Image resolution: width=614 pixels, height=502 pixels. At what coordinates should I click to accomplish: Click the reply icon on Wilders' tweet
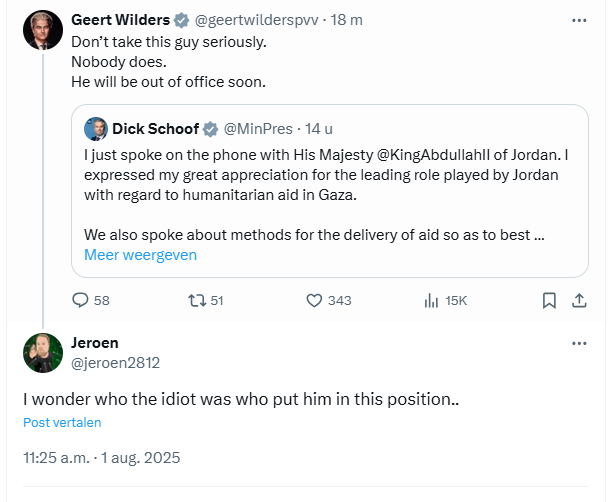[82, 300]
